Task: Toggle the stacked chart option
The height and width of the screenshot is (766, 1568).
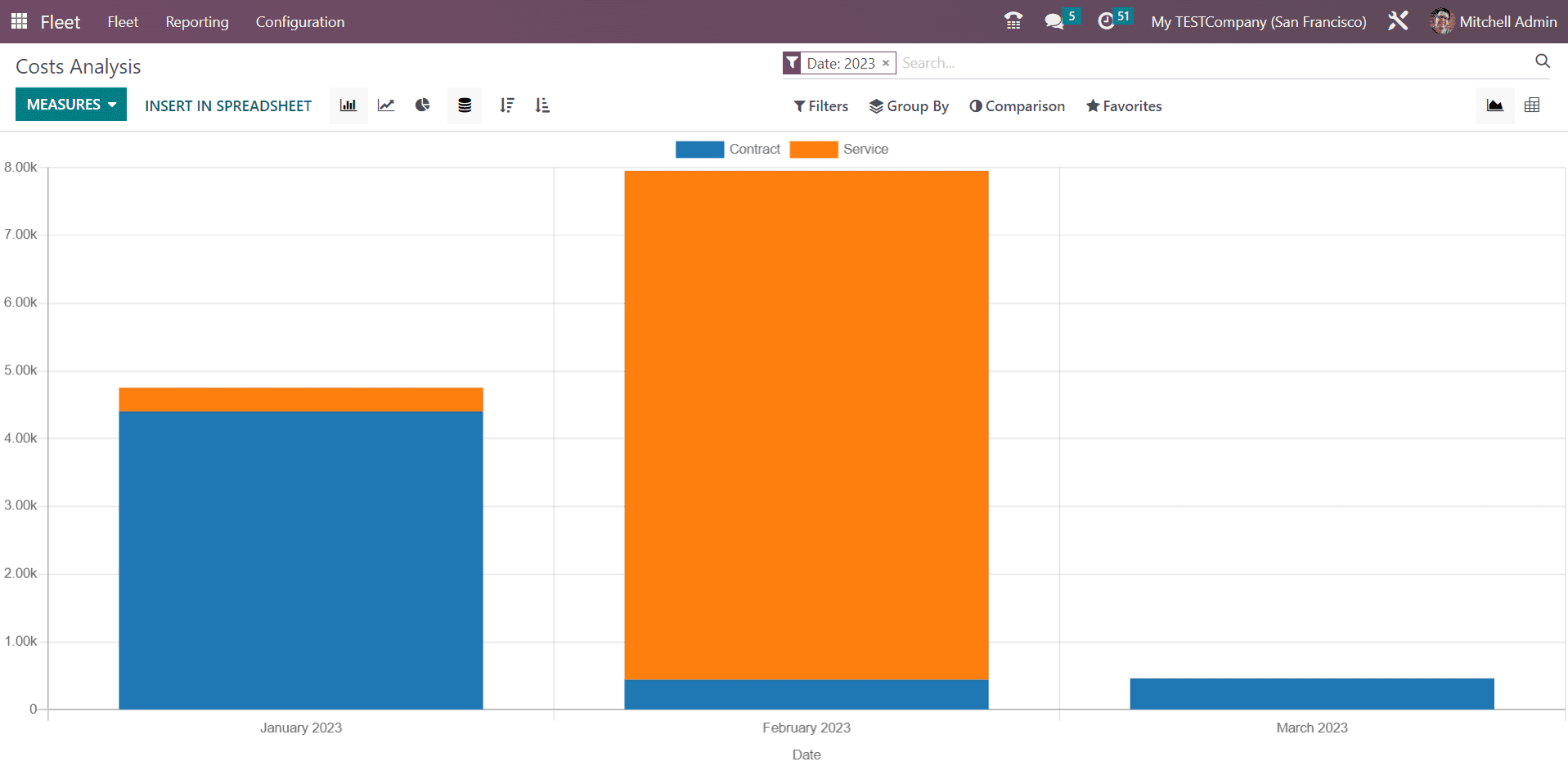Action: 465,105
